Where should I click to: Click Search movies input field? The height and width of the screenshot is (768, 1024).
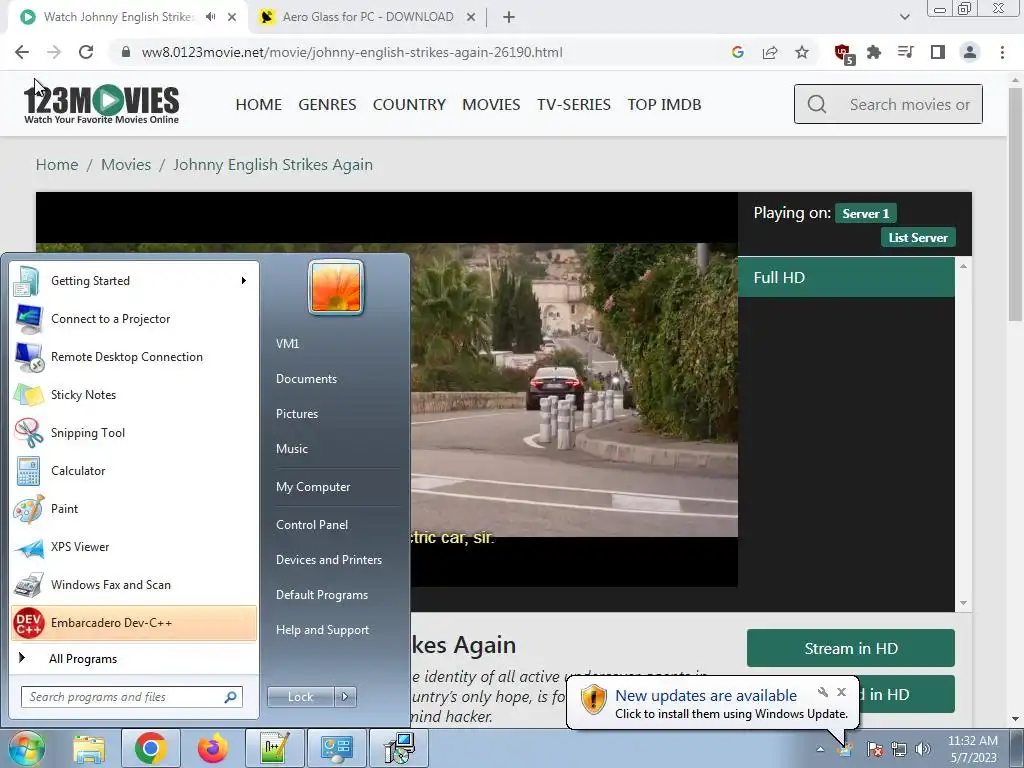[888, 104]
